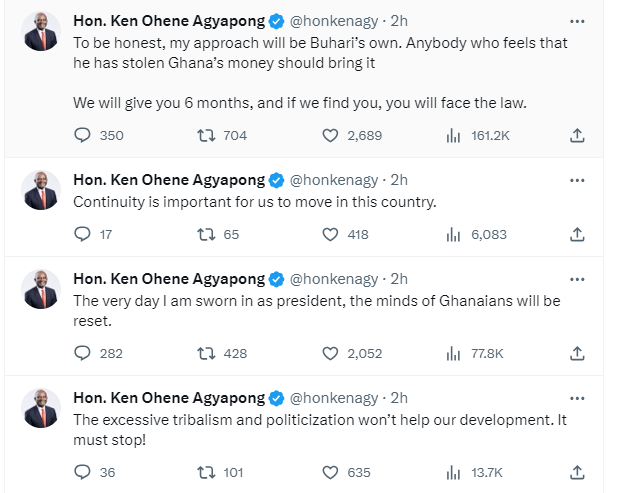The width and height of the screenshot is (624, 493).
Task: View analytics showing 161.2K views
Action: (452, 135)
